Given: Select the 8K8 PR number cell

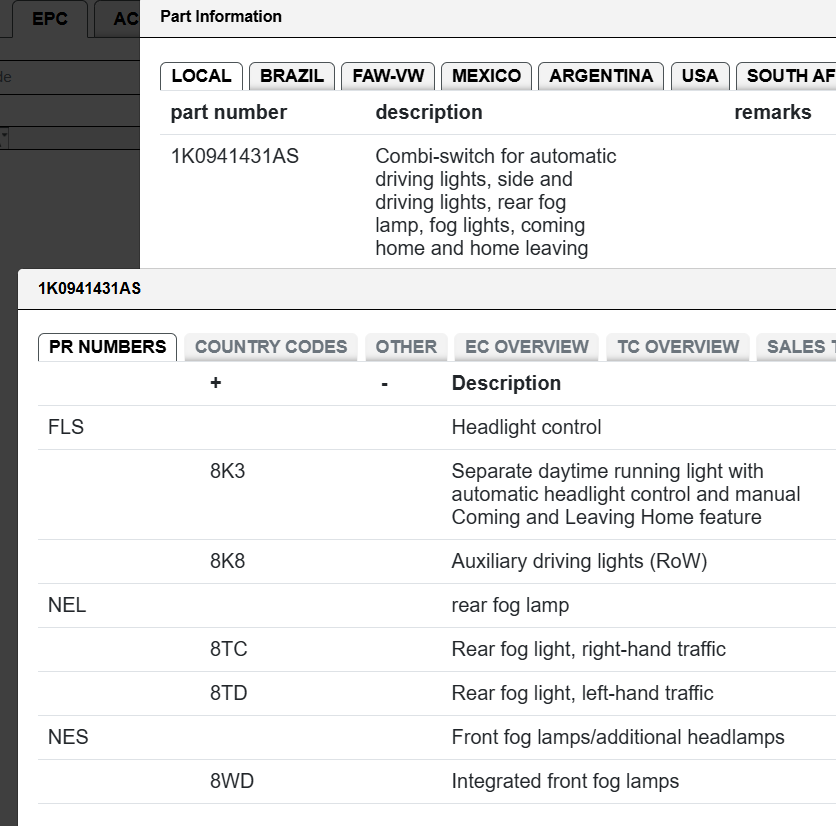Looking at the screenshot, I should 228,562.
